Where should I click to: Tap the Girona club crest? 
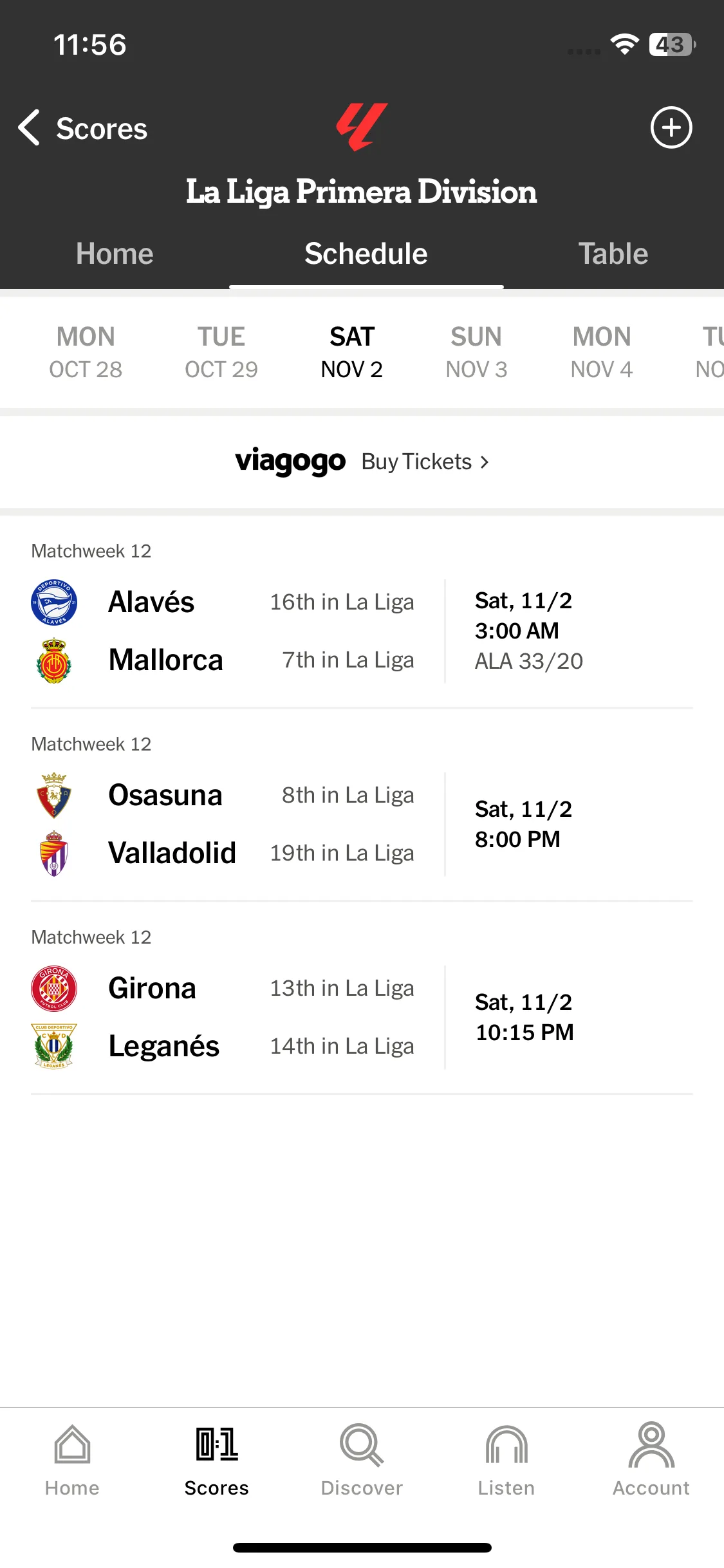54,989
